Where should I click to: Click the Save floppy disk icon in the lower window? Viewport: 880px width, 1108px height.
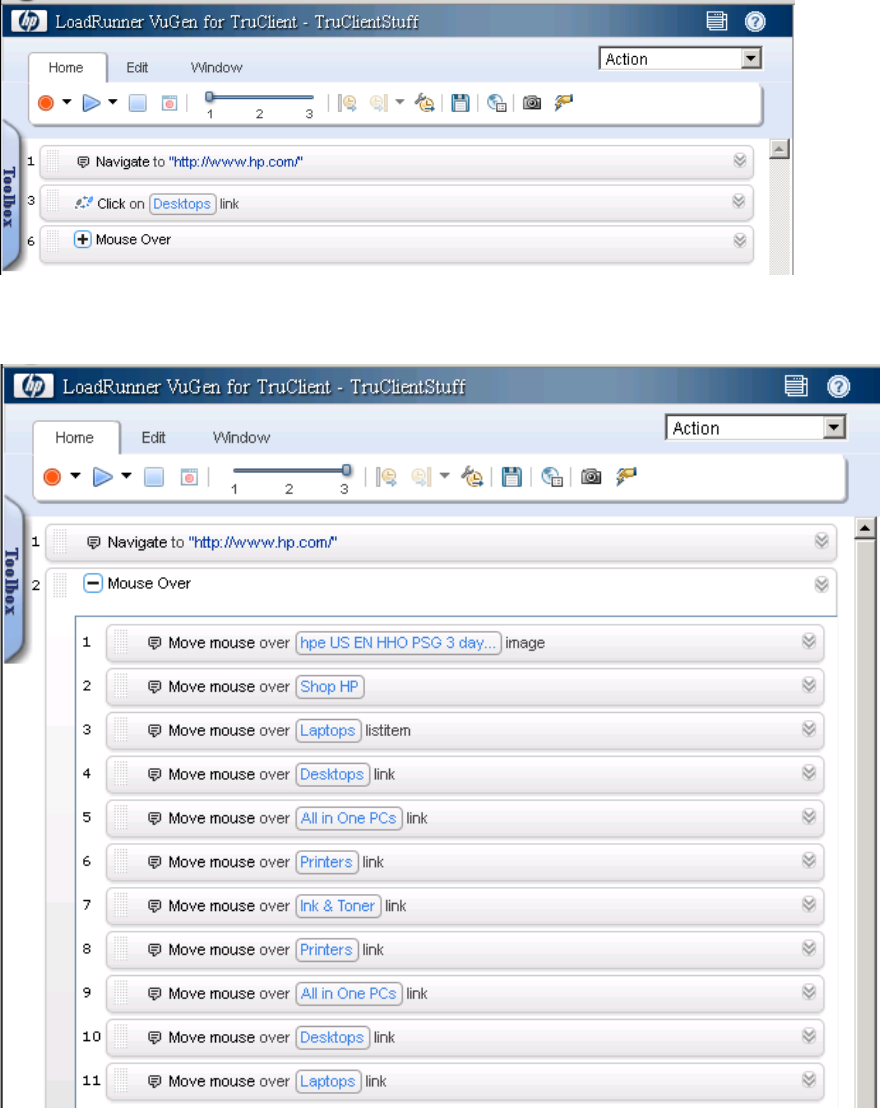click(512, 477)
